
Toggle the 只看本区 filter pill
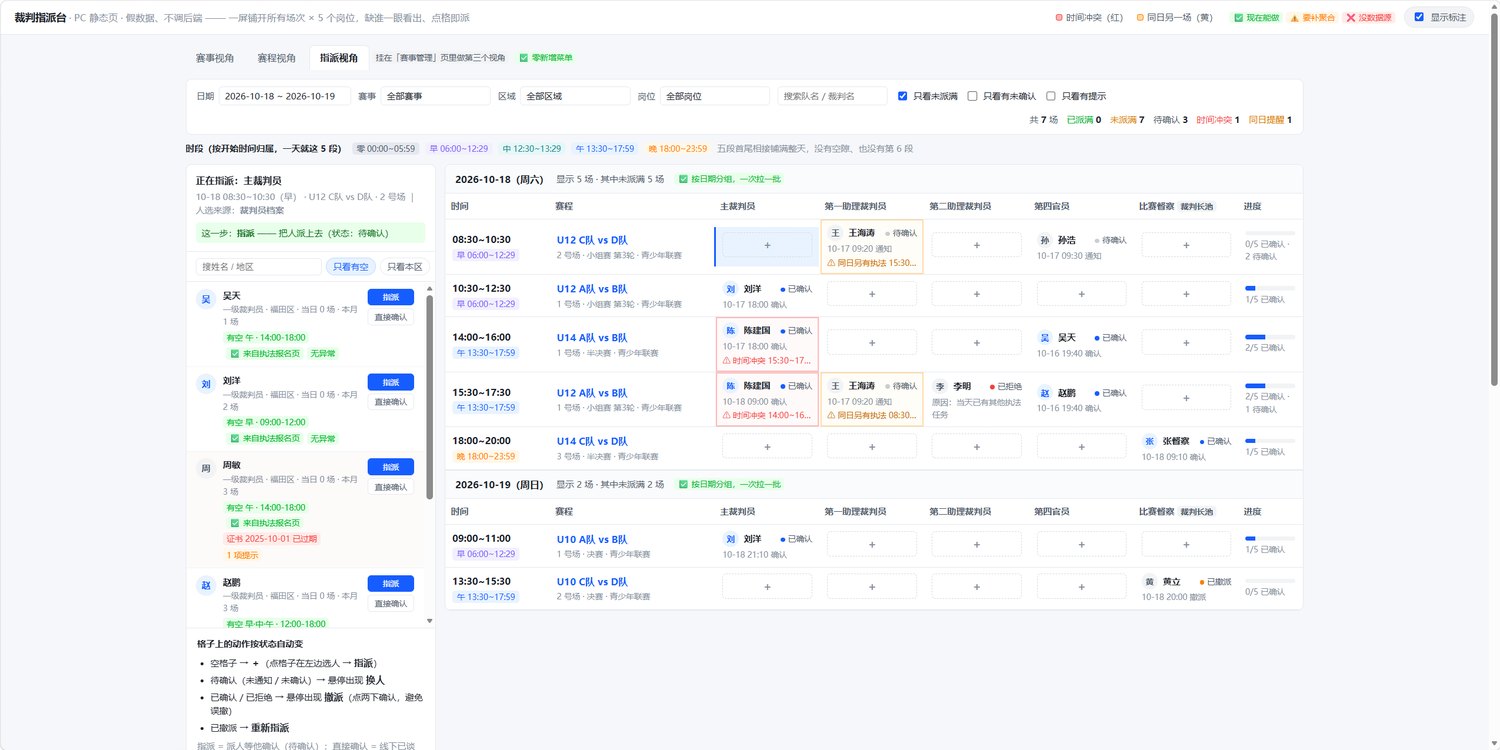coord(405,267)
